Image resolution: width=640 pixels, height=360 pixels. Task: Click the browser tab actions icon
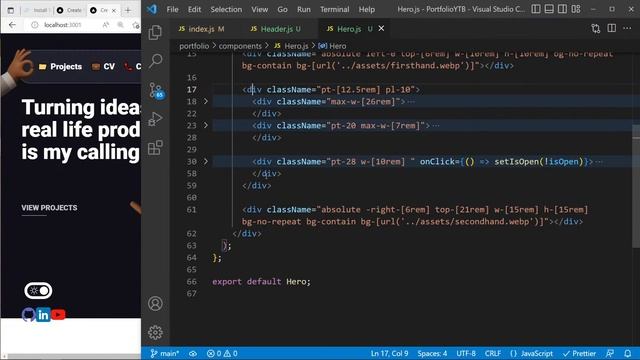point(11,10)
